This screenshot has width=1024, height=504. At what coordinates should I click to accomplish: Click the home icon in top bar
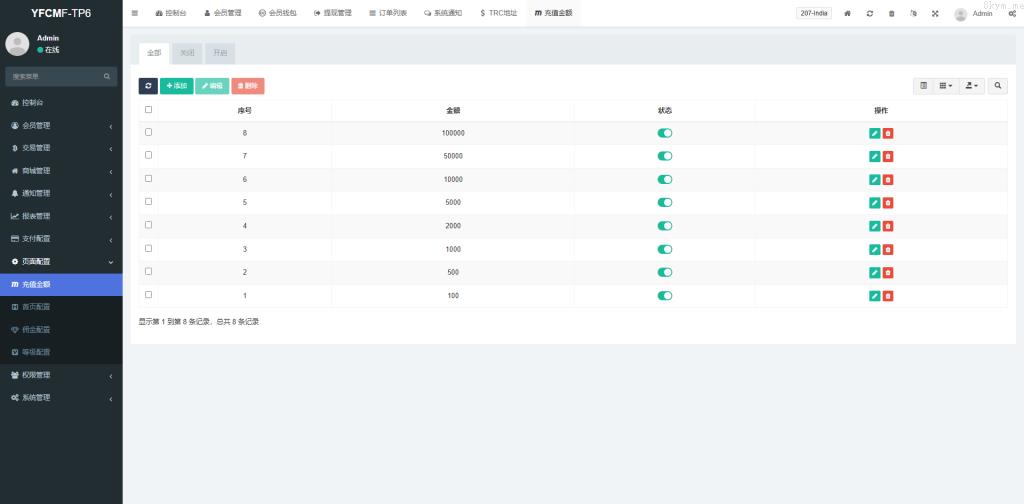pos(848,14)
